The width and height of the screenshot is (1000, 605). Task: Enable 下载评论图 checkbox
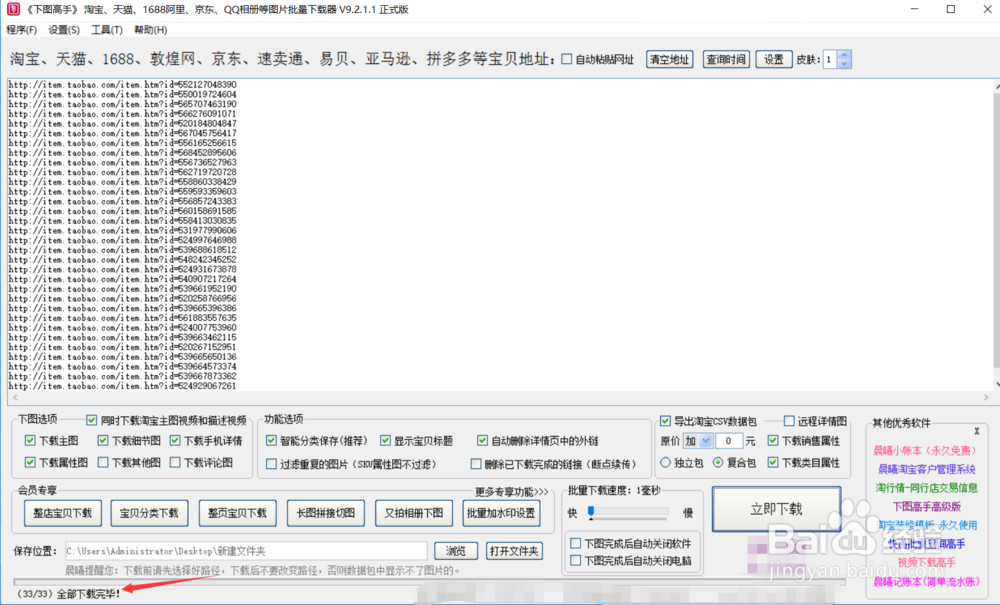(175, 462)
